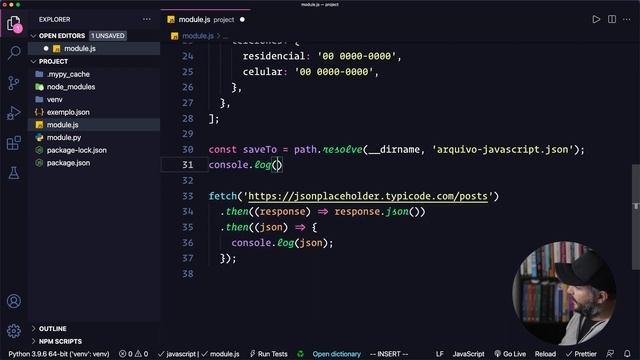
Task: Click Run Tests in status bar
Action: 269,354
